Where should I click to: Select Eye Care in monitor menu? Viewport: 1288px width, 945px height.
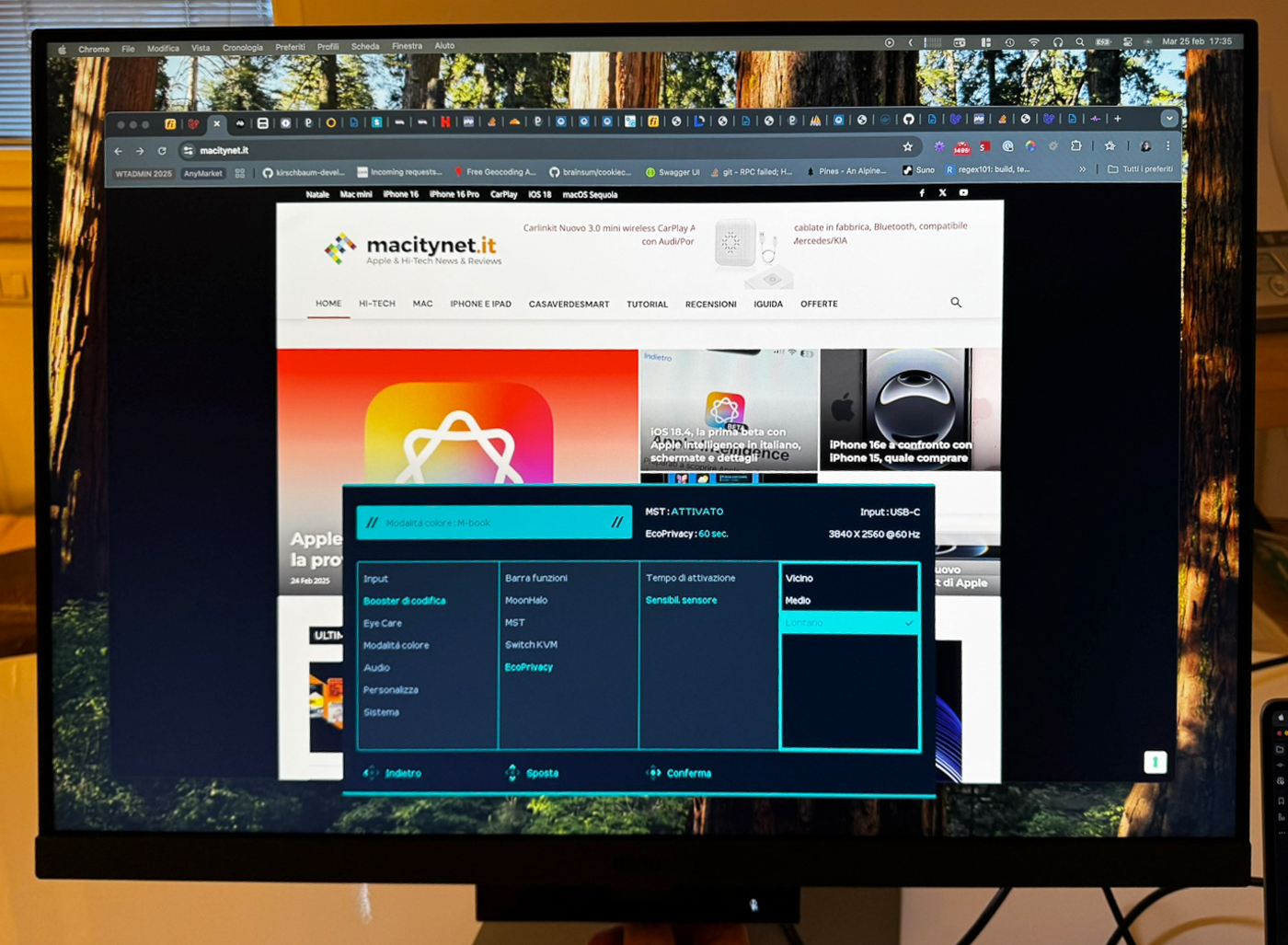coord(383,624)
